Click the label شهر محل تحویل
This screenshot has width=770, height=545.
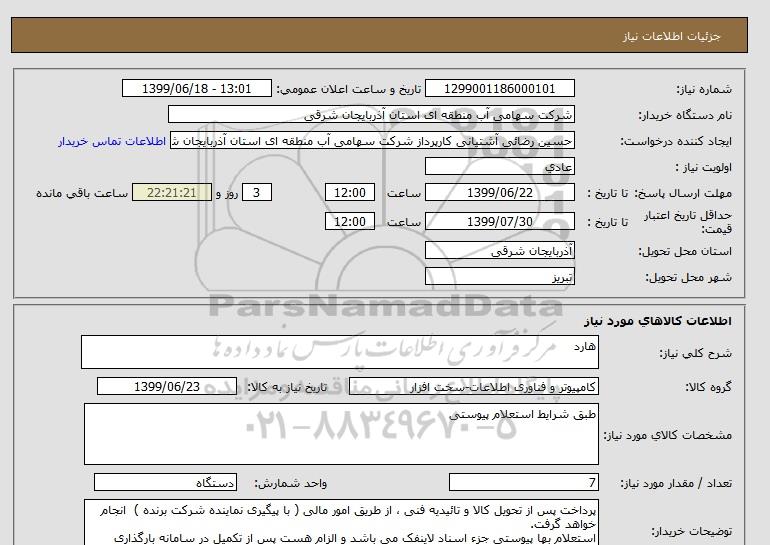tap(688, 277)
